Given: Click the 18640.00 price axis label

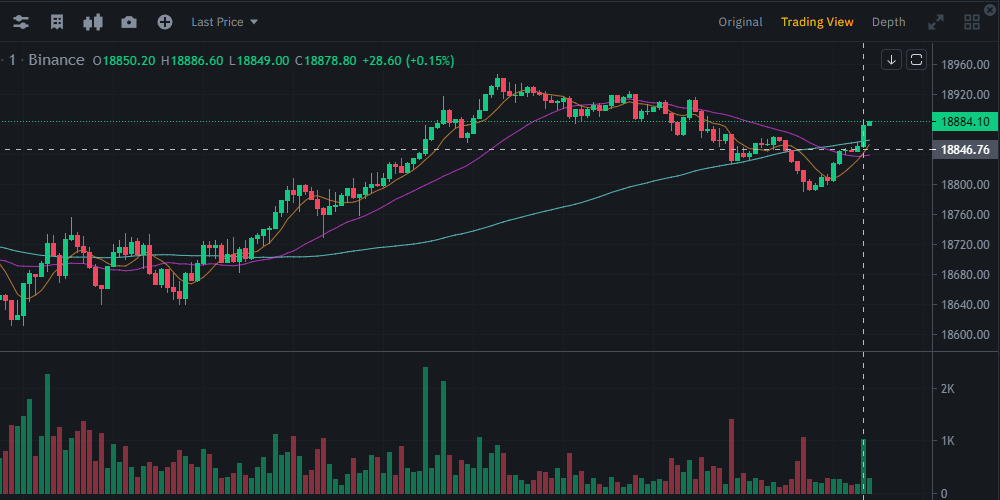Looking at the screenshot, I should pos(965,305).
